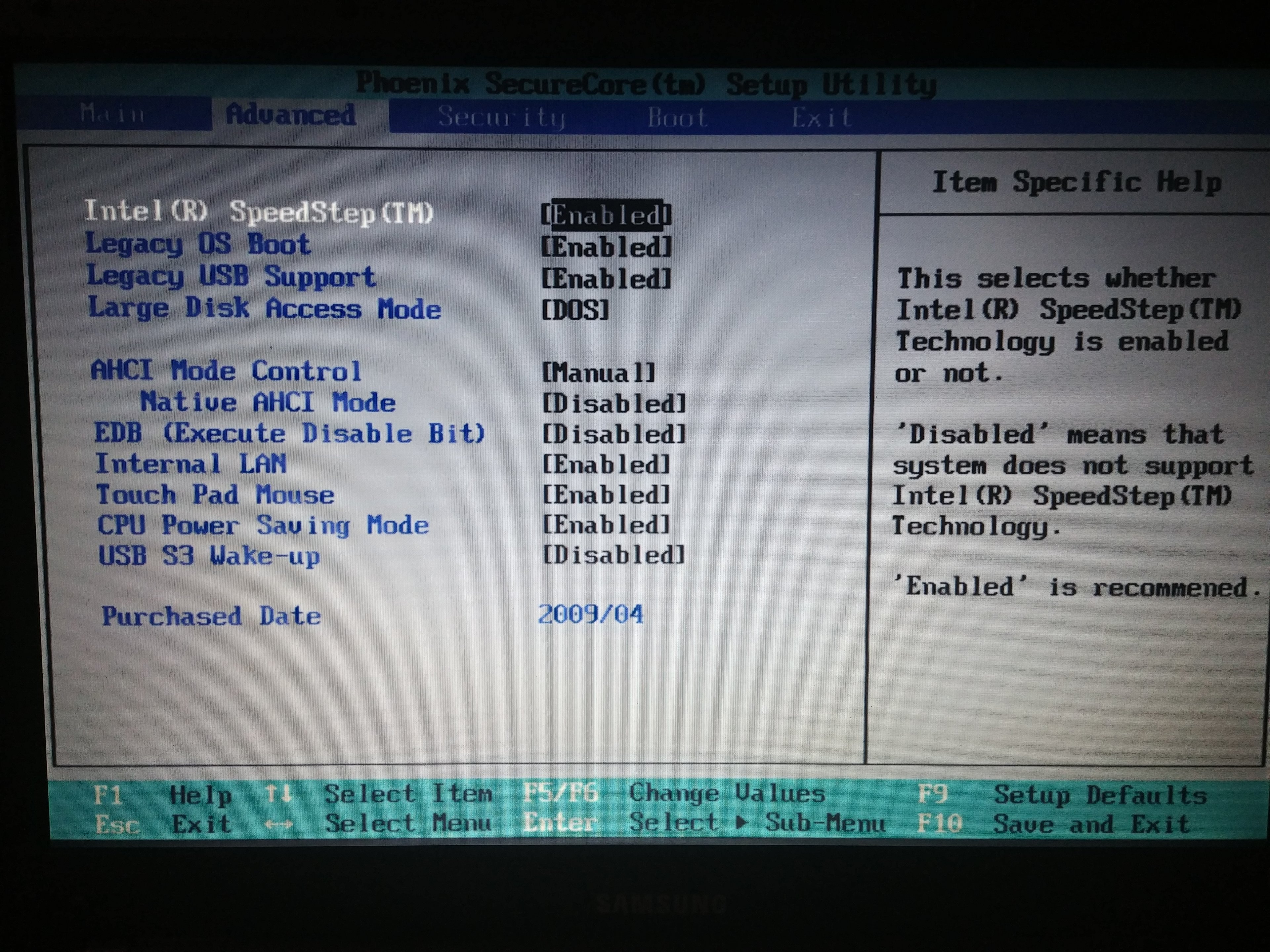1270x952 pixels.
Task: Select the Exit menu tab
Action: pyautogui.click(x=821, y=118)
